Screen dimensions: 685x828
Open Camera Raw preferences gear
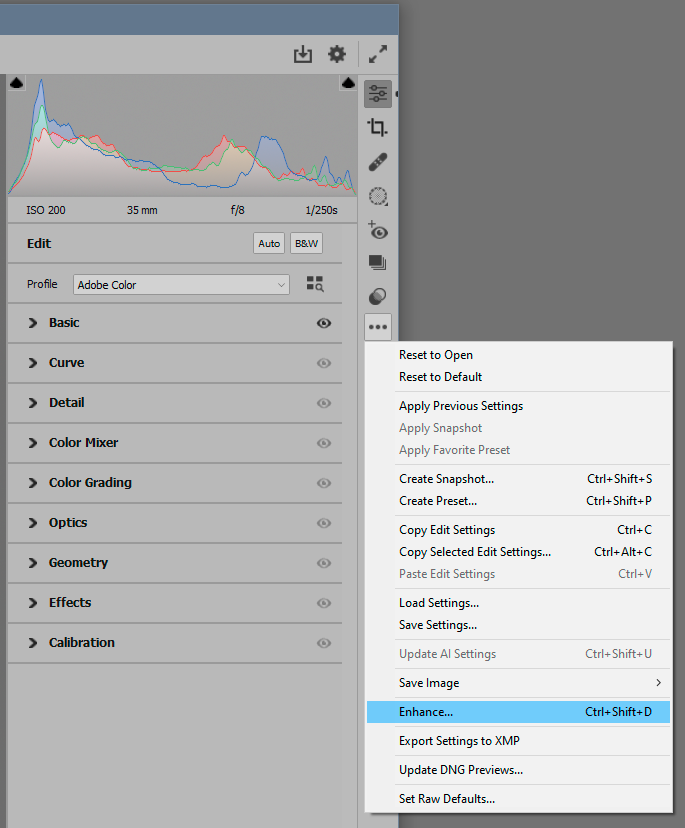(x=337, y=54)
